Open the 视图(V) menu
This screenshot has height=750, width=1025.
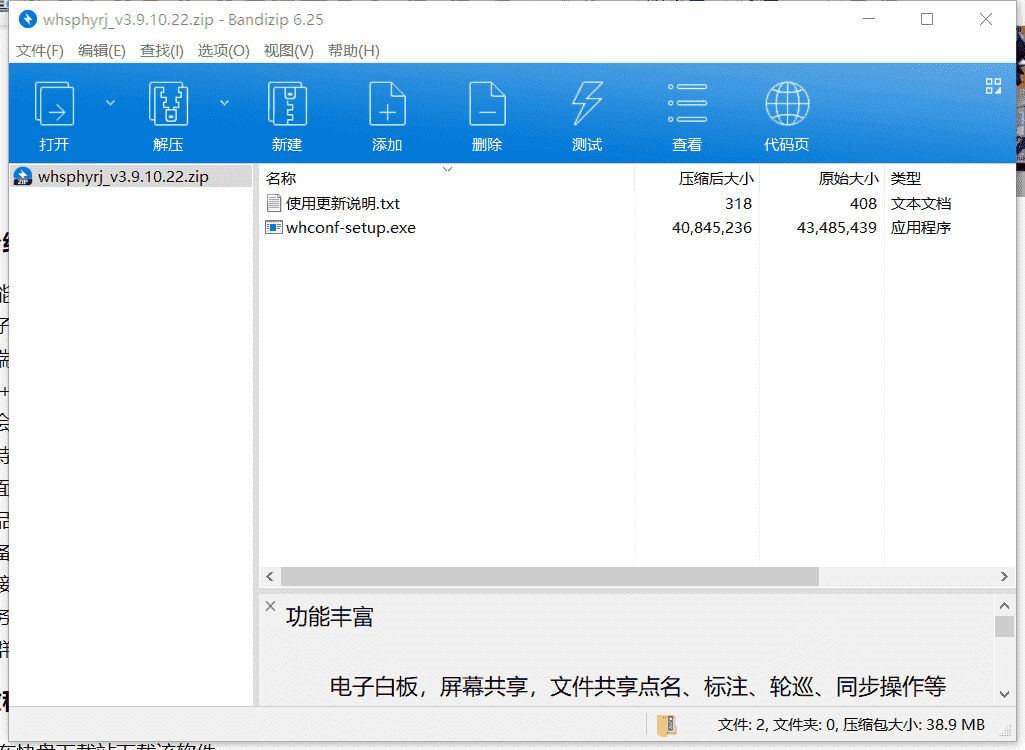288,51
